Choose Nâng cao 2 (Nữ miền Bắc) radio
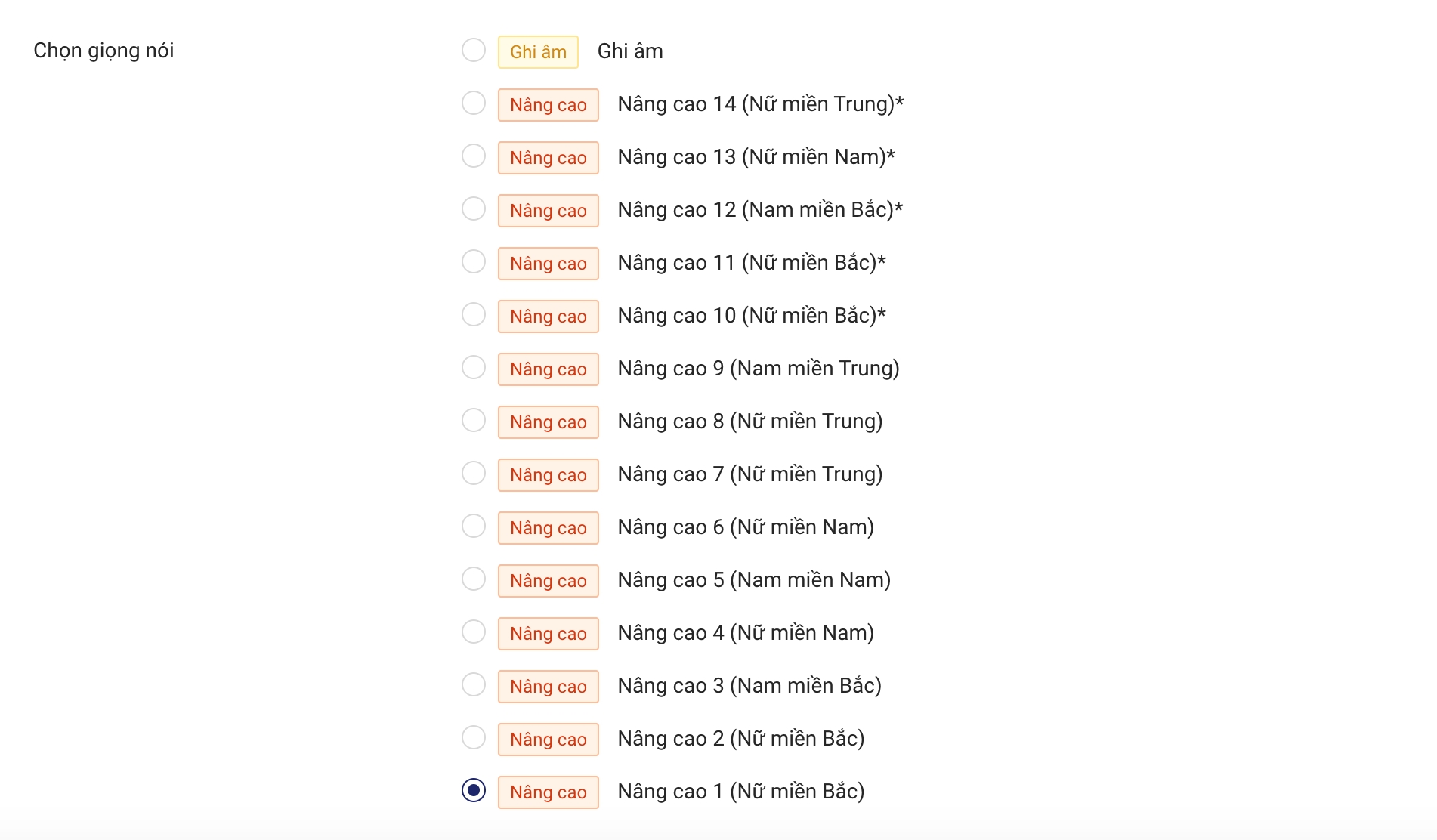Viewport: 1437px width, 840px height. click(474, 738)
